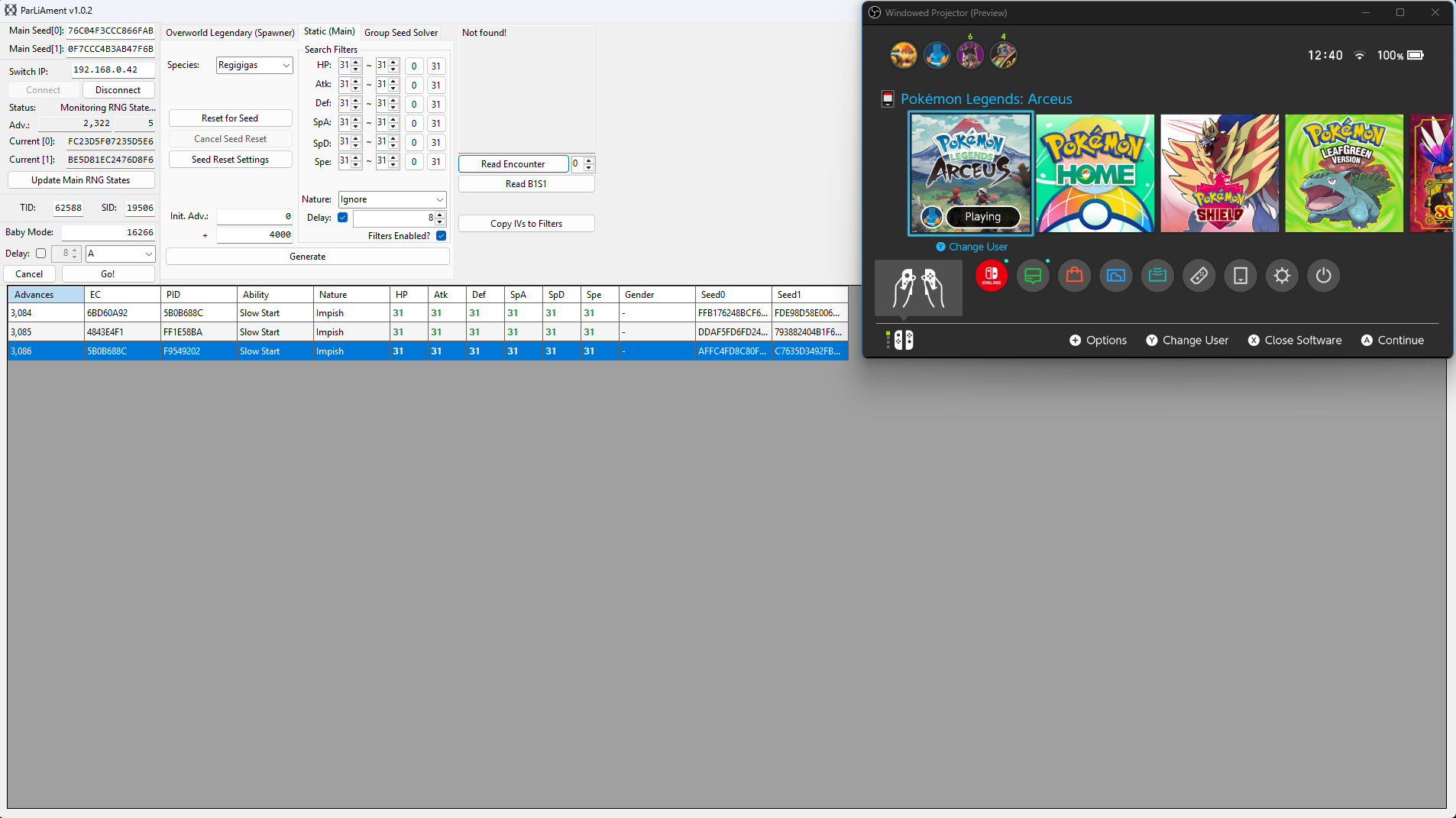Click Update Main RNG States button
This screenshot has width=1456, height=818.
81,180
